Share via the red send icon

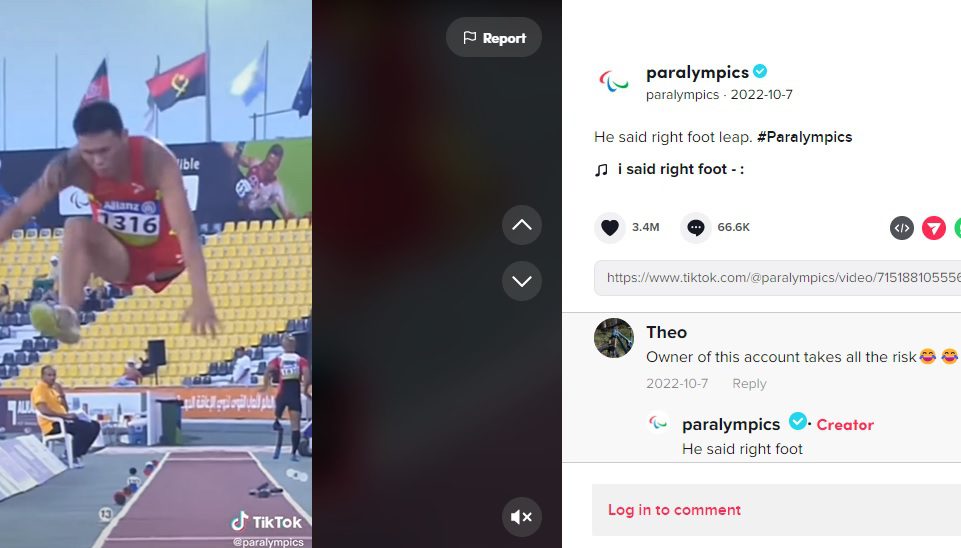click(x=933, y=228)
